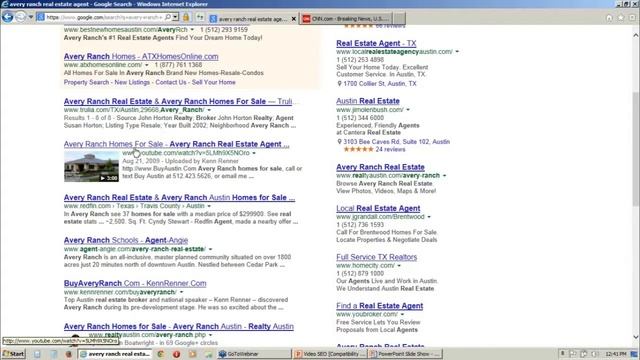This screenshot has width=640, height=360.
Task: Open Avery Ranch Homes for Sale - Realty Austin result
Action: coord(179,327)
